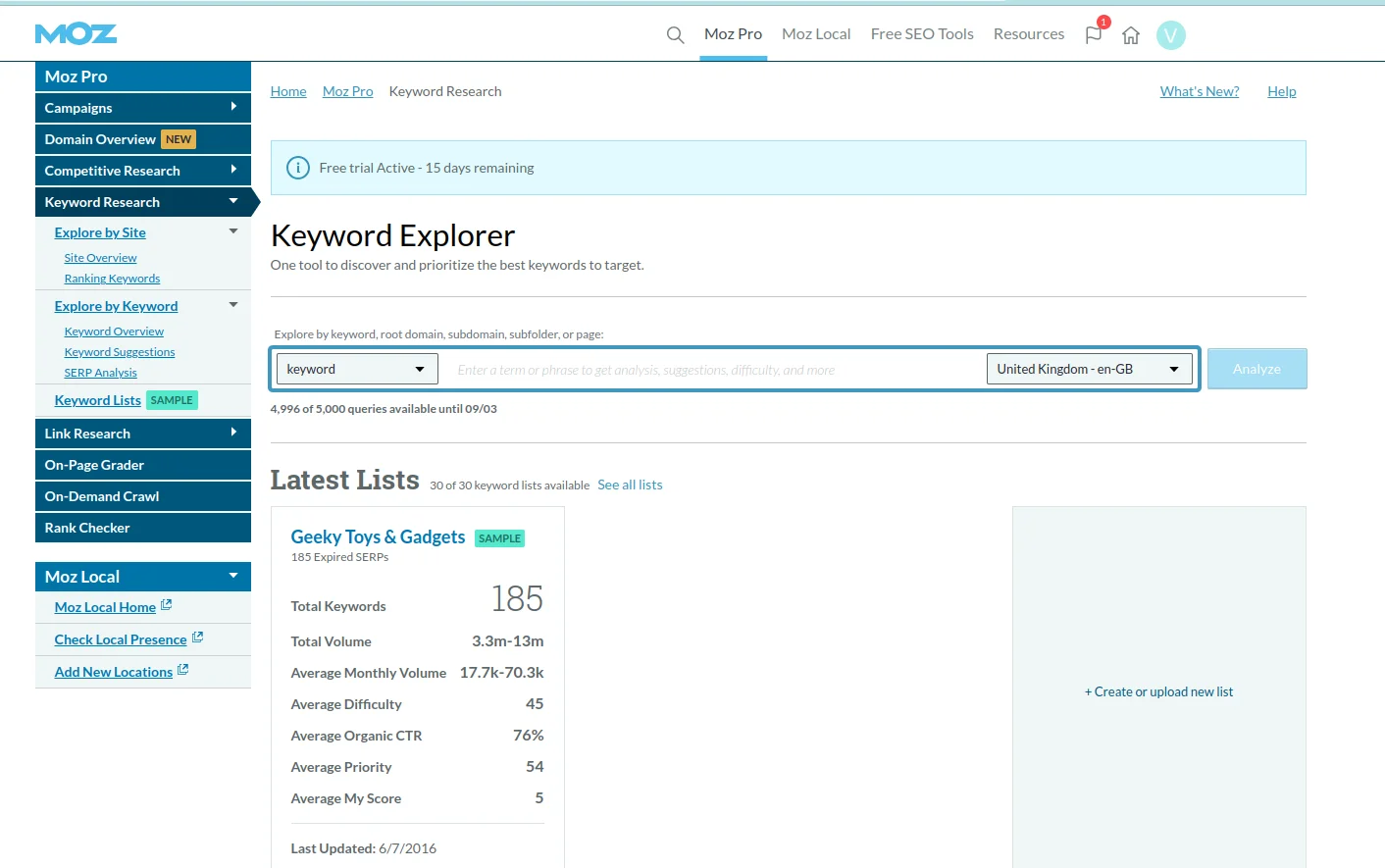Collapse the Moz Local section arrow
This screenshot has height=868, width=1385.
pyautogui.click(x=233, y=576)
